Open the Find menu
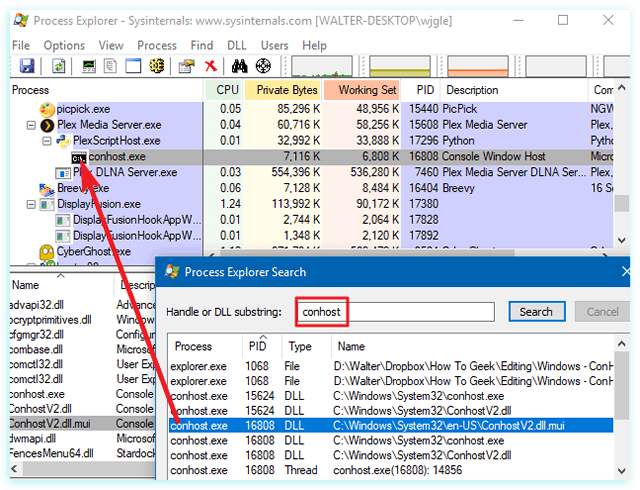Image resolution: width=640 pixels, height=490 pixels. [202, 45]
